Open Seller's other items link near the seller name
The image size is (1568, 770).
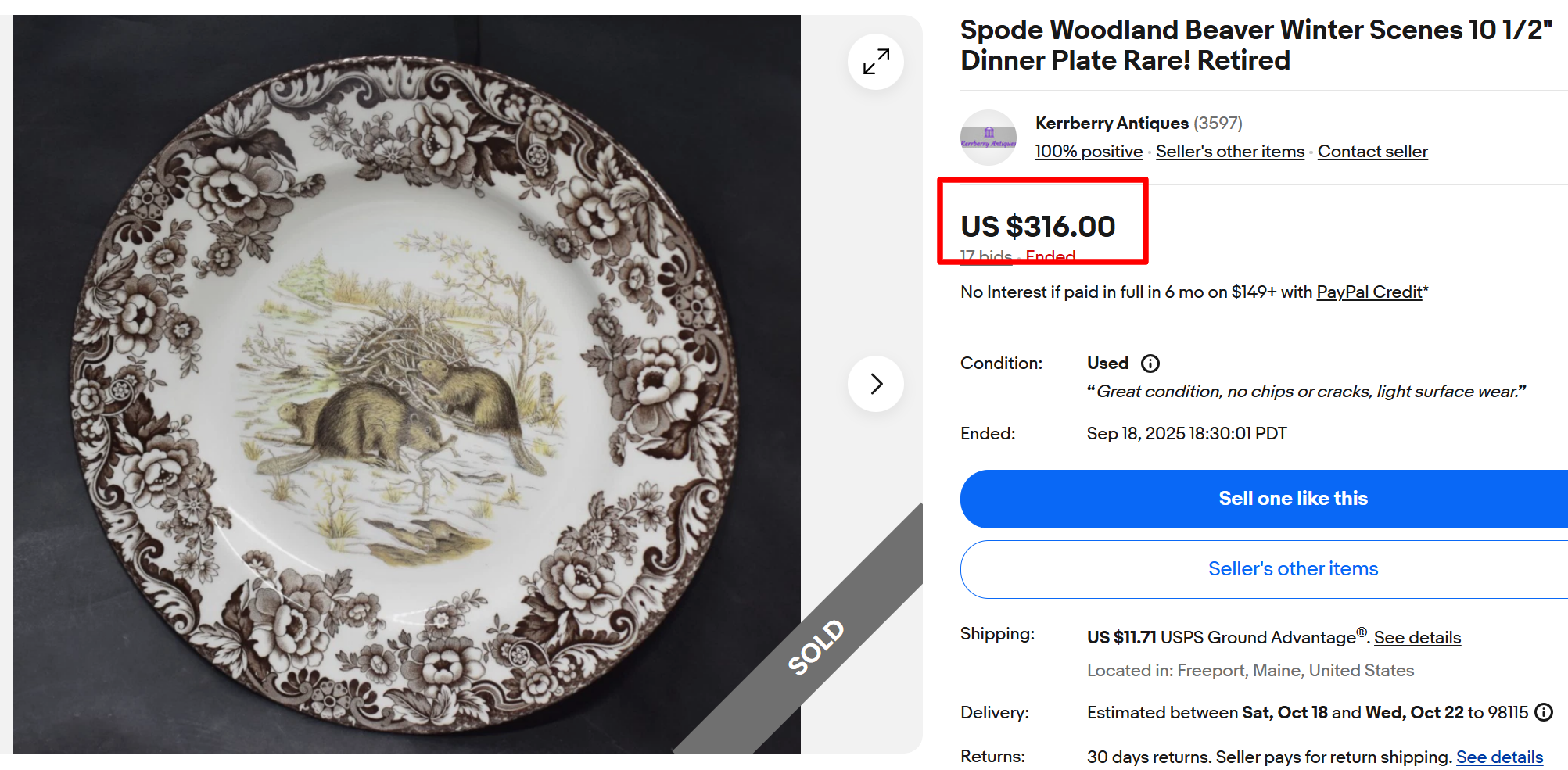coord(1230,152)
